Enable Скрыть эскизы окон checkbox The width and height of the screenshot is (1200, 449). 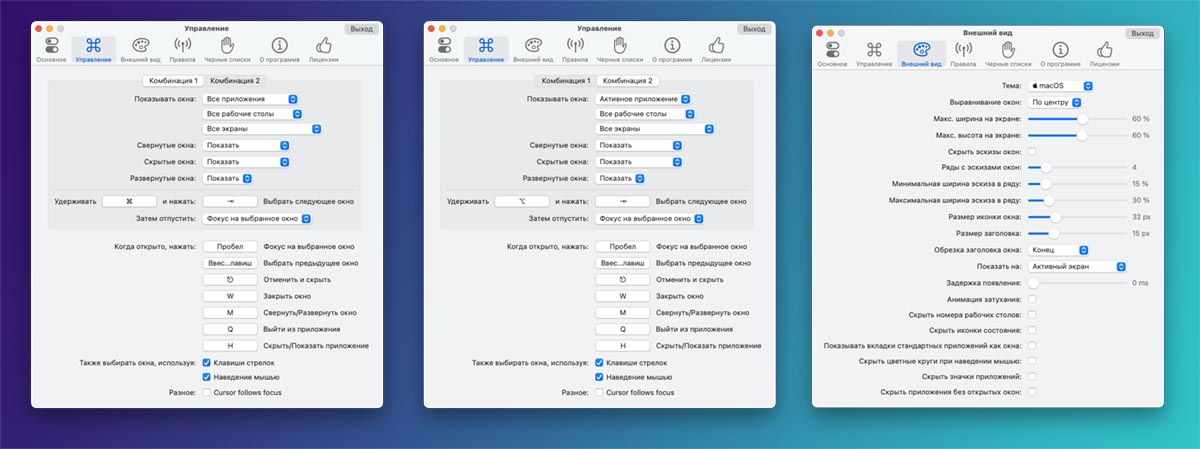[1032, 151]
